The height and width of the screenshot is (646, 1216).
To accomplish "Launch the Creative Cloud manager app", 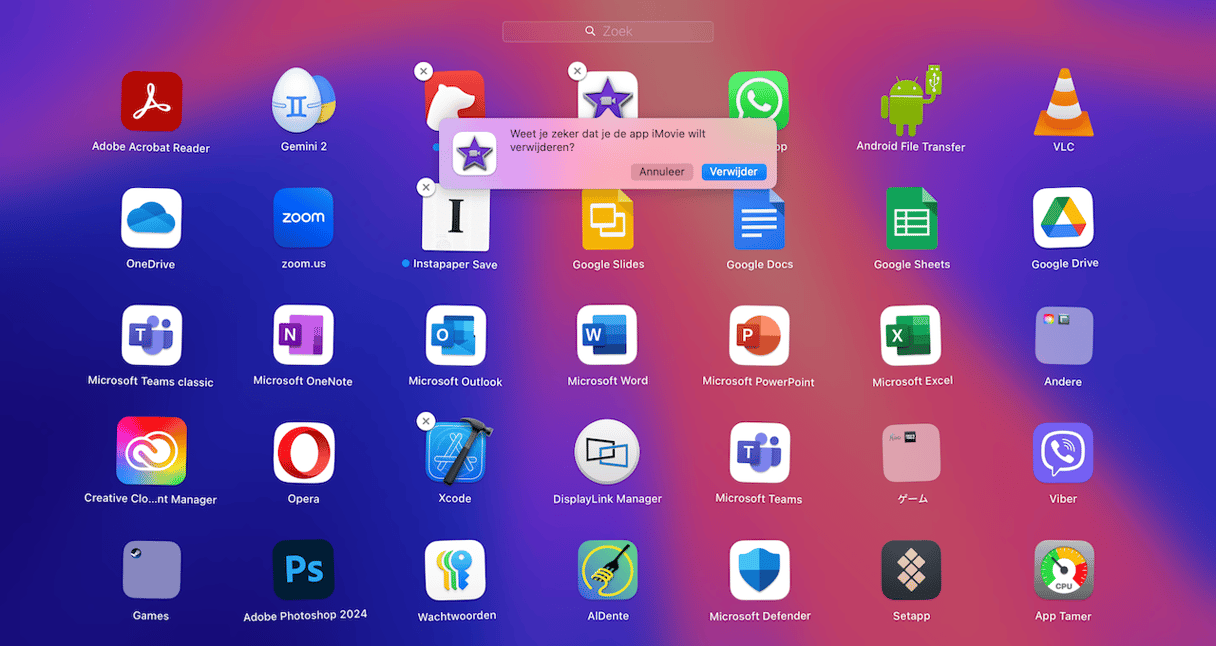I will coord(151,452).
